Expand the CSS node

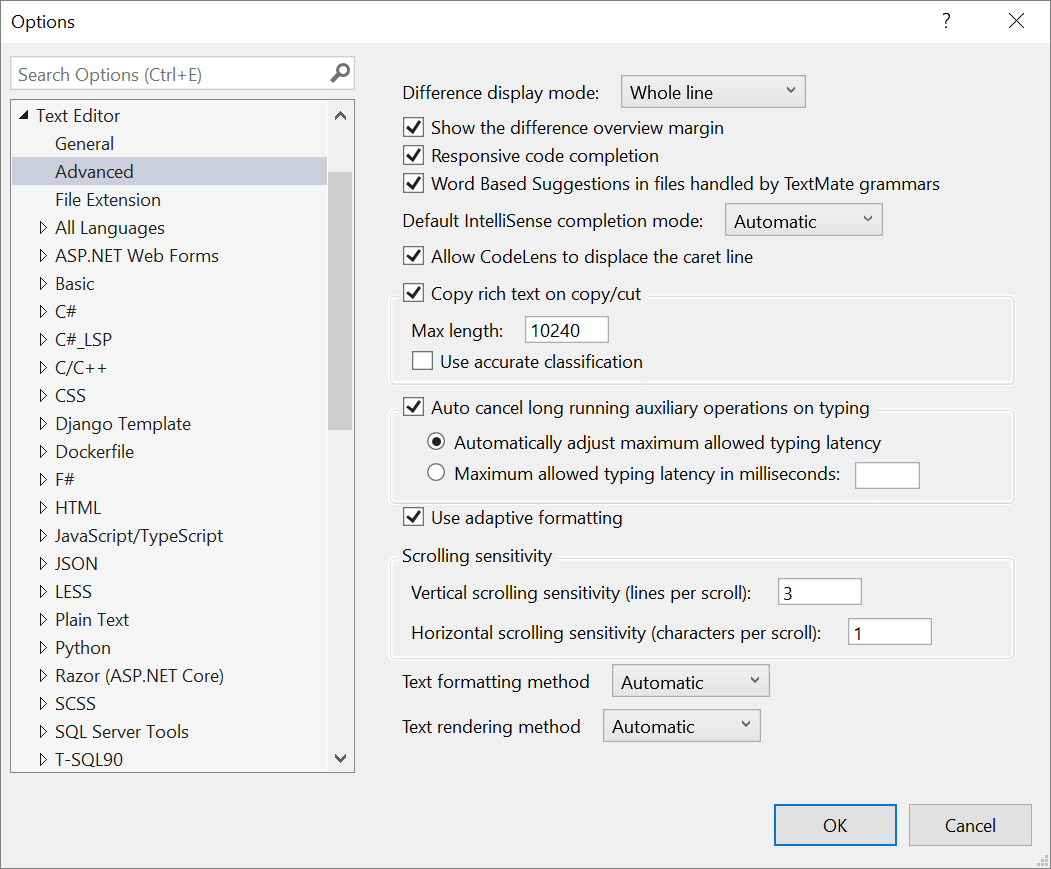pyautogui.click(x=43, y=396)
